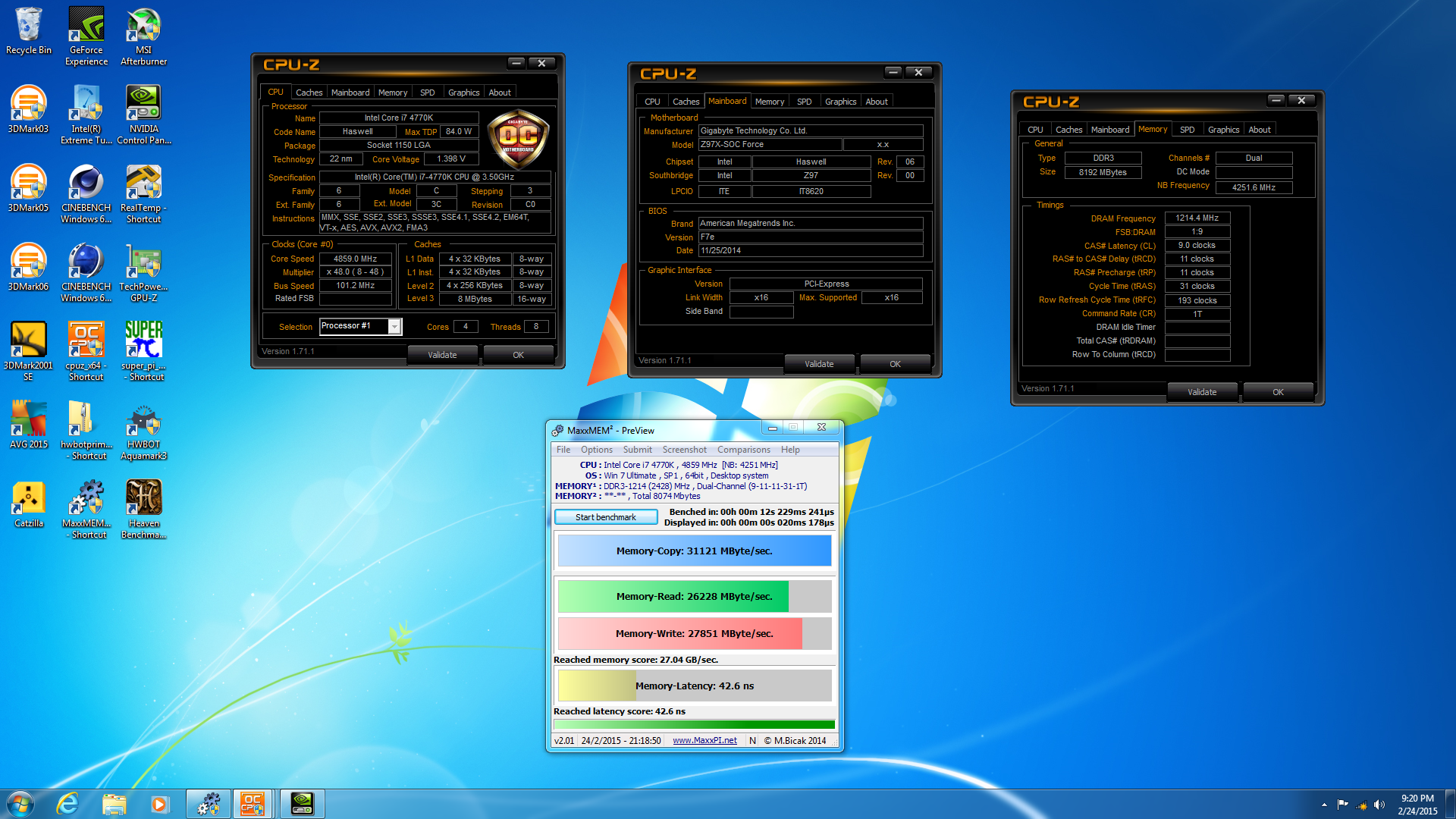Open the Processor #1 selection dropdown
Screen dimensions: 1456x819
coord(361,326)
